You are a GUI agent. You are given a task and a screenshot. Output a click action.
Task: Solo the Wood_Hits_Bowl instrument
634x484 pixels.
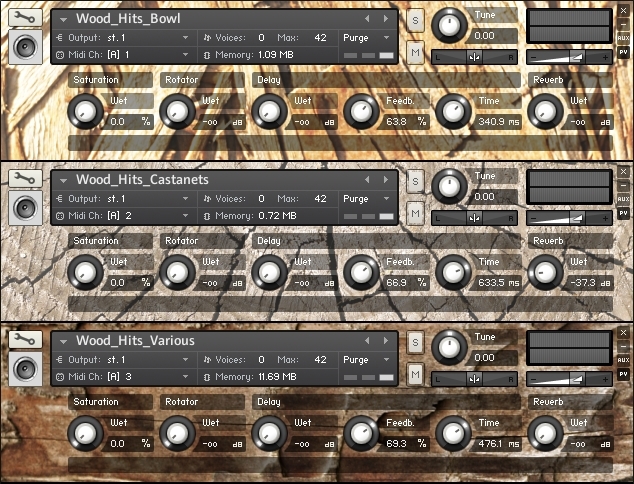point(415,19)
